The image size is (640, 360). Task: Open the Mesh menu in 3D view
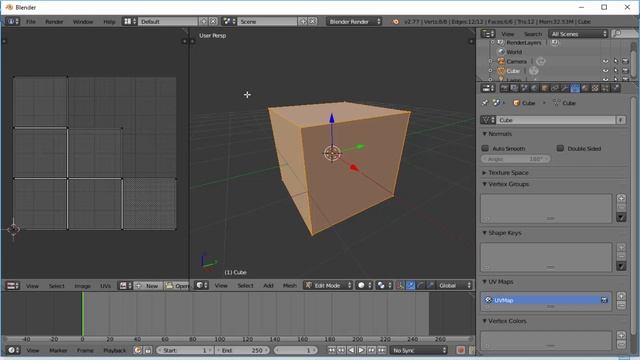click(290, 285)
